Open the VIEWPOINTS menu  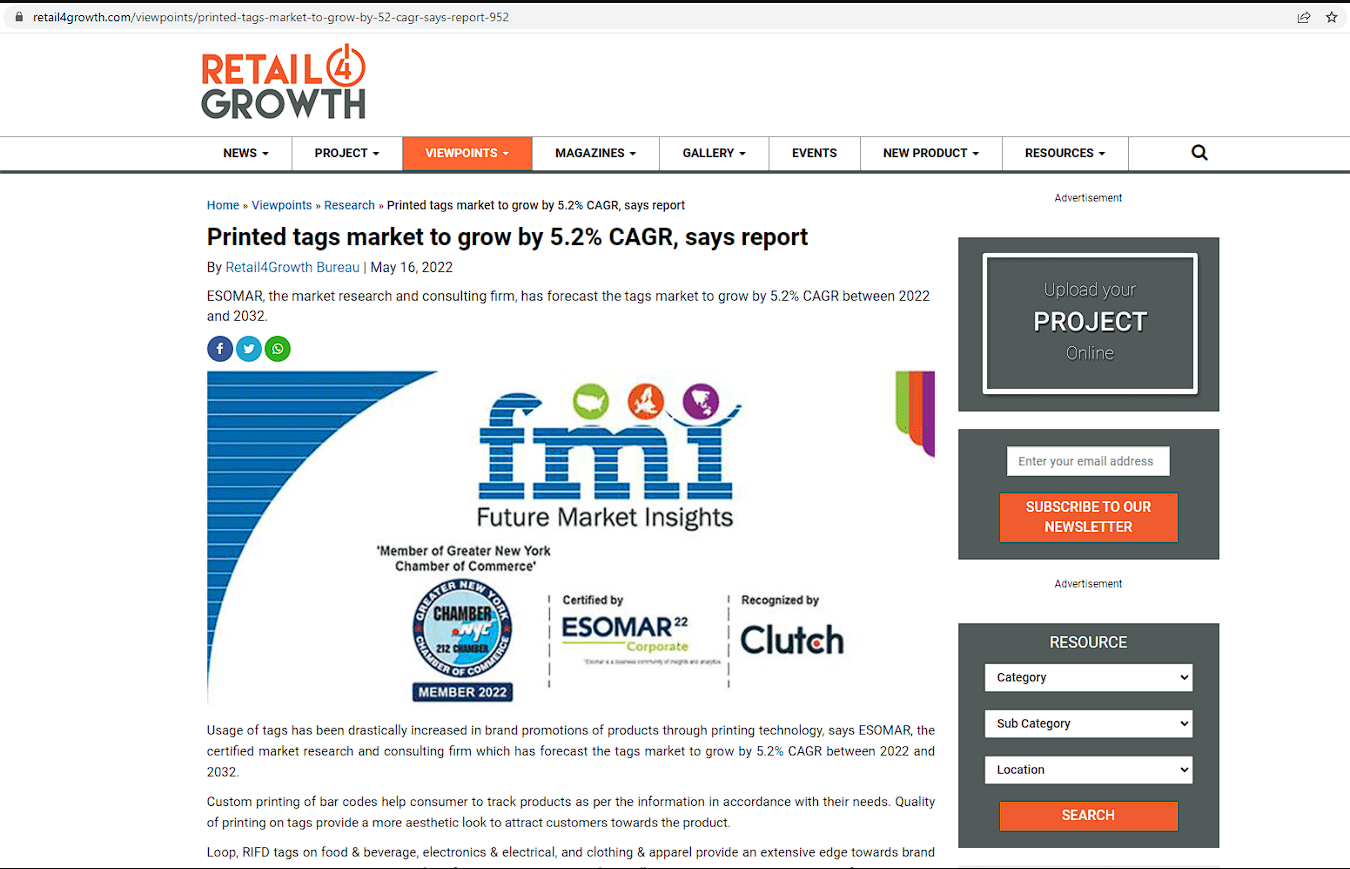pos(467,153)
